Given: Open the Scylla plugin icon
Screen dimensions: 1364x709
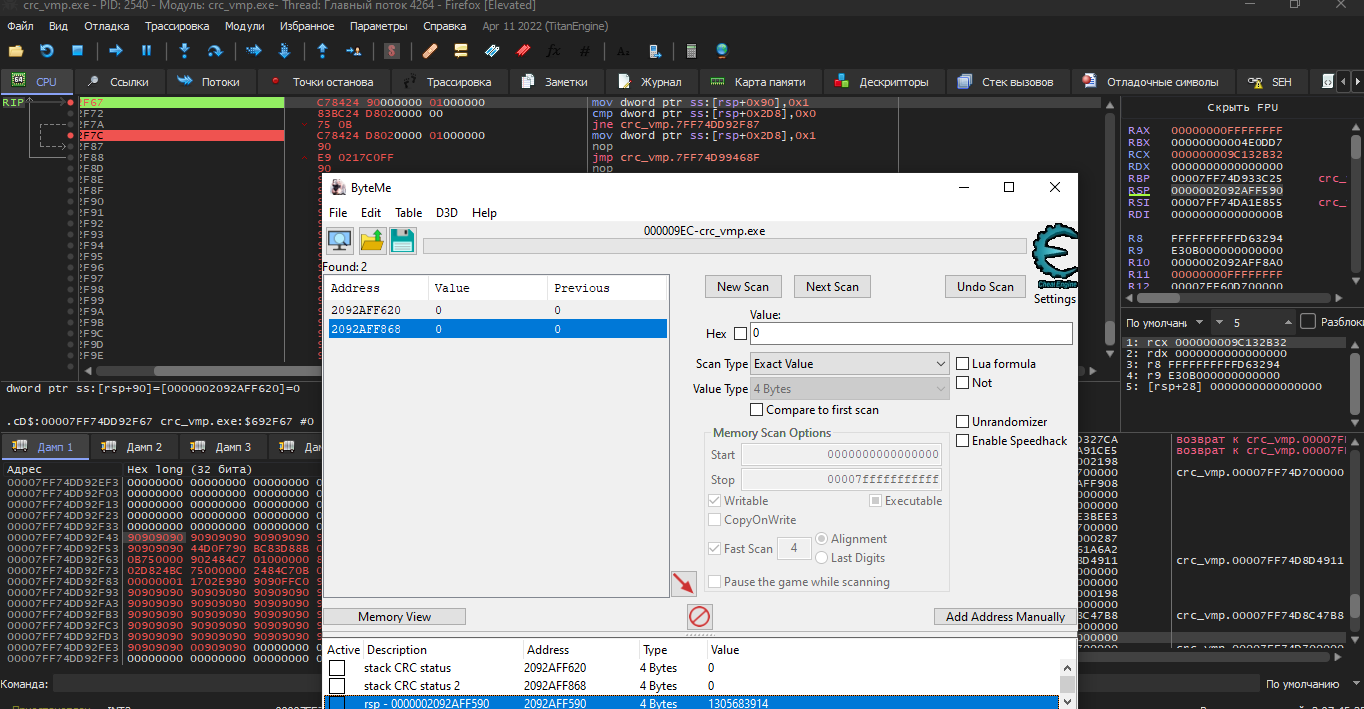Looking at the screenshot, I should (x=392, y=50).
